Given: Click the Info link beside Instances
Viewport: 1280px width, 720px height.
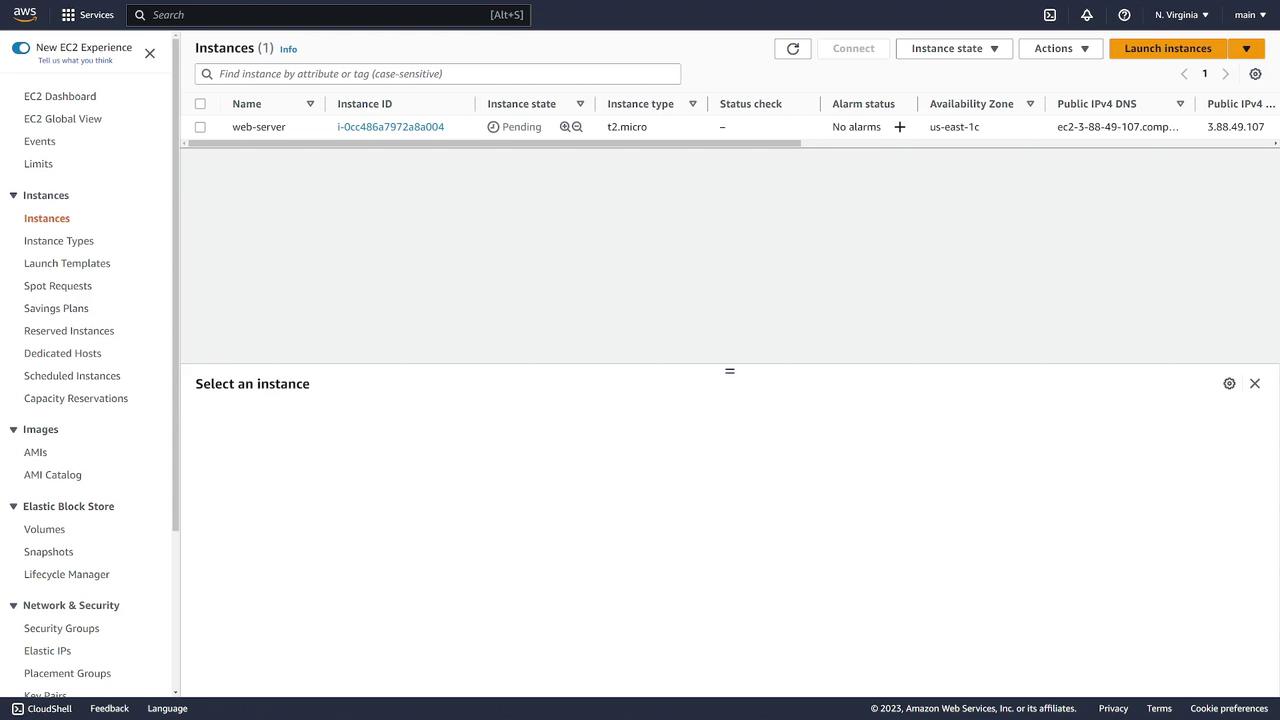Looking at the screenshot, I should [288, 49].
